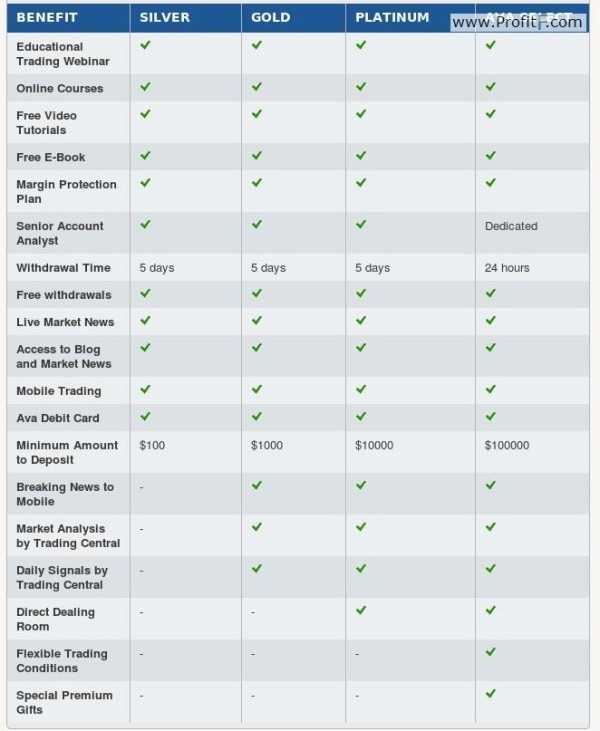Click Ava Select checkmark for Flexible Trading Conditions
Image resolution: width=600 pixels, height=731 pixels.
490,652
